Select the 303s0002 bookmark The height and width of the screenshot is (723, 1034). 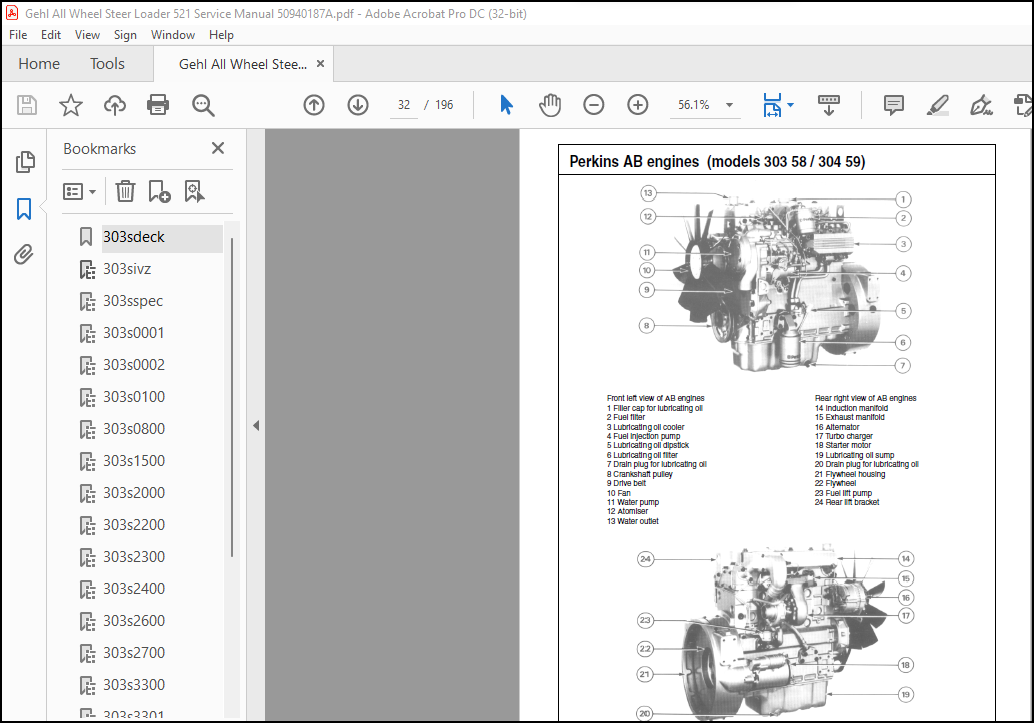(134, 365)
